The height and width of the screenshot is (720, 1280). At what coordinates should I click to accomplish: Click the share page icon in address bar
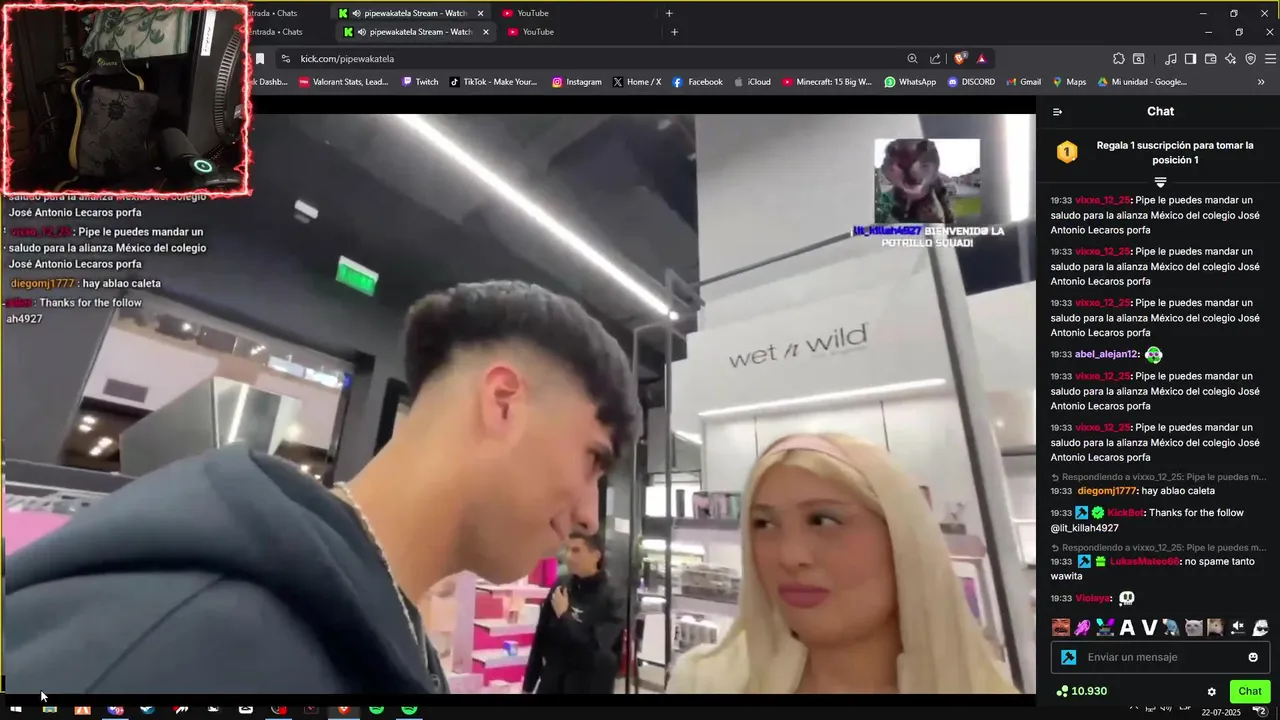coord(935,59)
